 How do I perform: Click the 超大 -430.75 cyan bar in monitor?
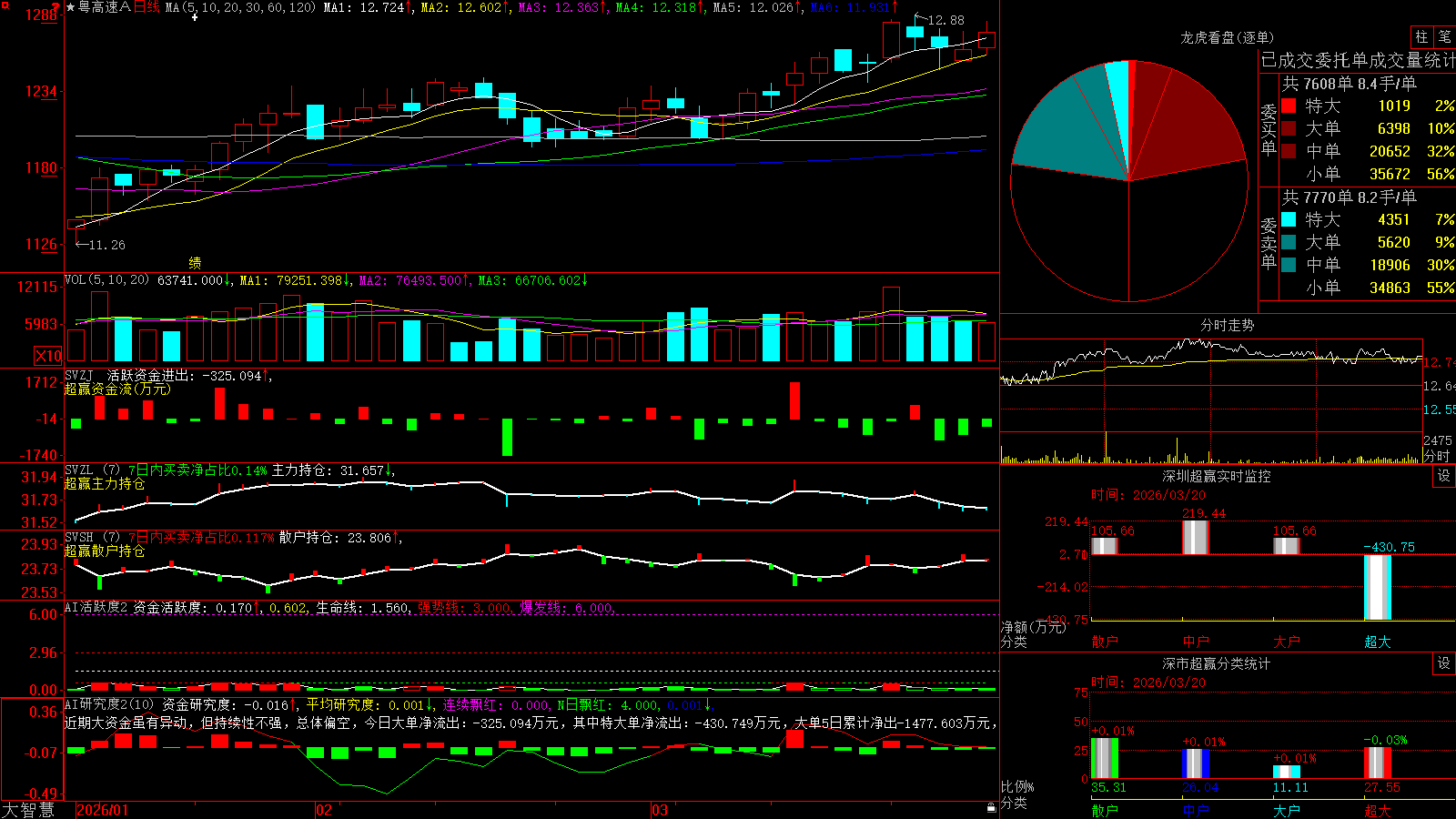coord(1377,587)
